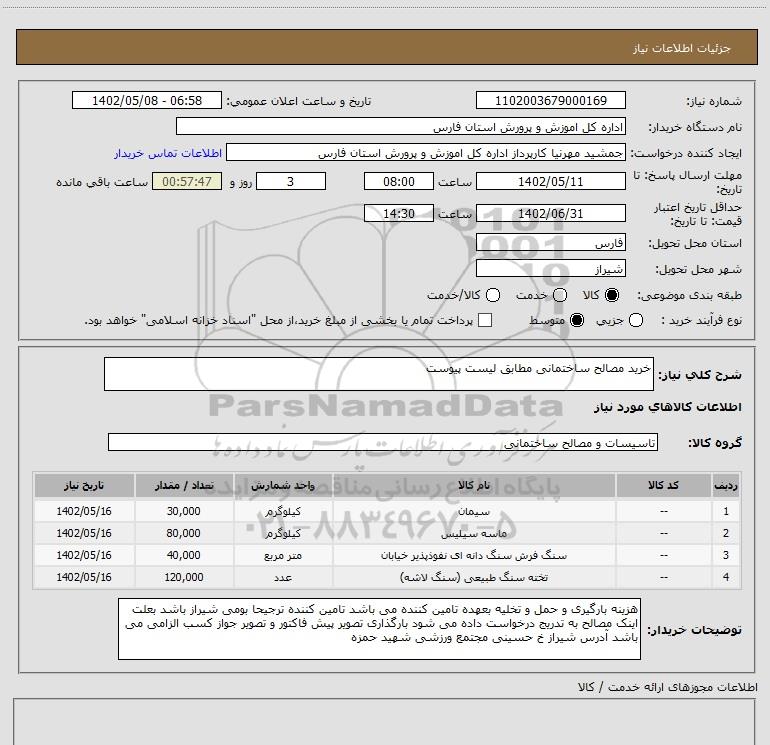Click the شماره نیاز field 1102003679000169
Screen dimensions: 770x745
[550, 100]
